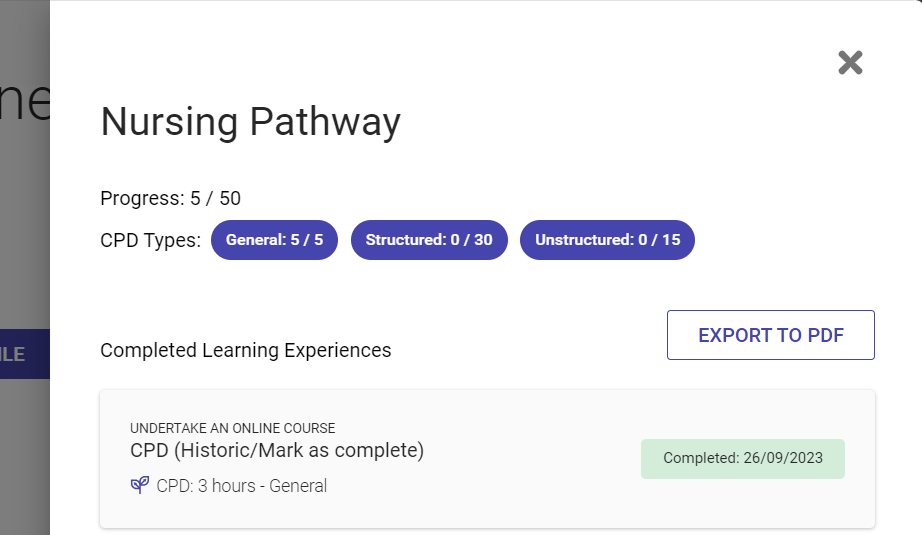Select the Unstructured: 0 / 15 chip
The height and width of the screenshot is (535, 922).
607,240
